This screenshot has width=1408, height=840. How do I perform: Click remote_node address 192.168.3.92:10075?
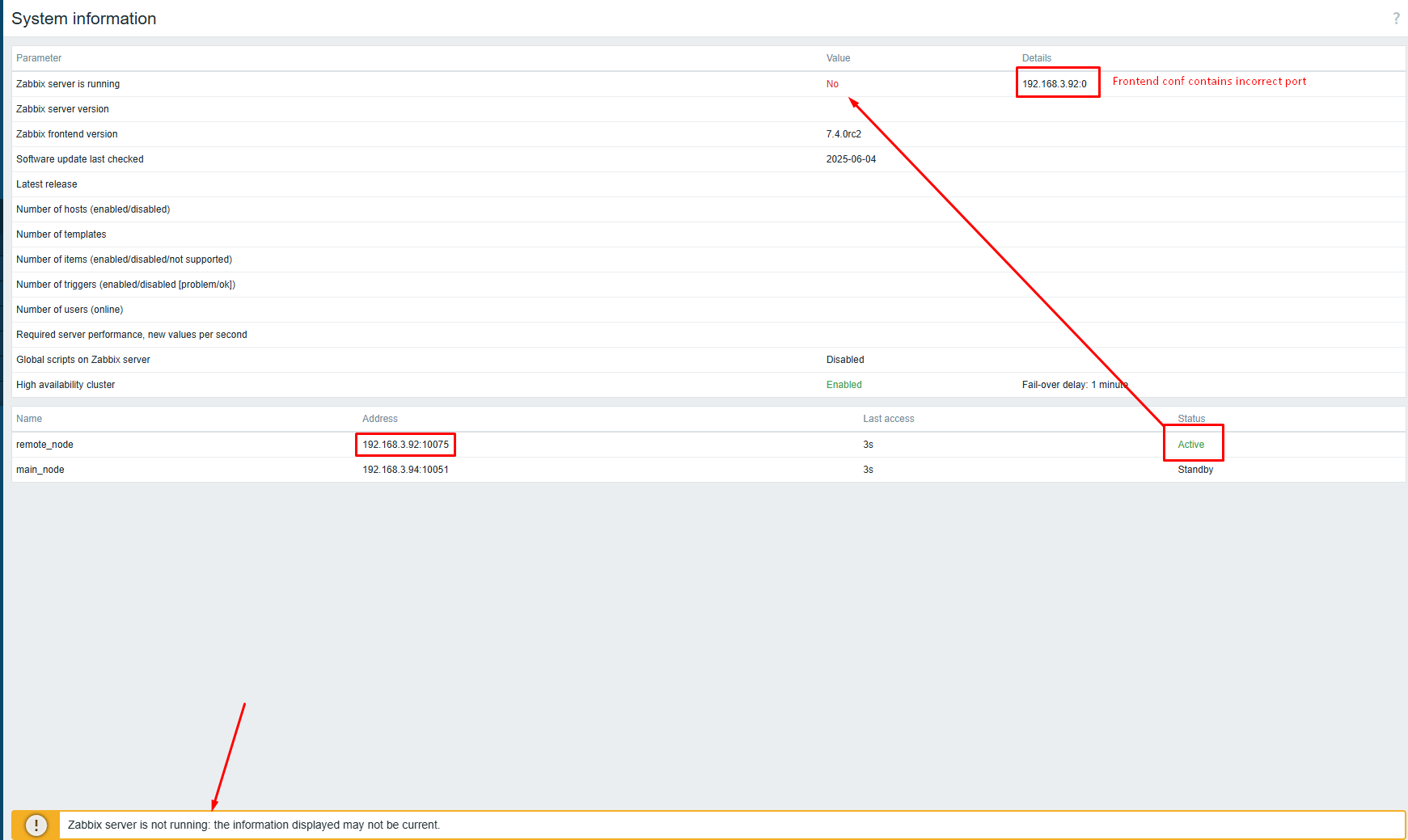[405, 445]
